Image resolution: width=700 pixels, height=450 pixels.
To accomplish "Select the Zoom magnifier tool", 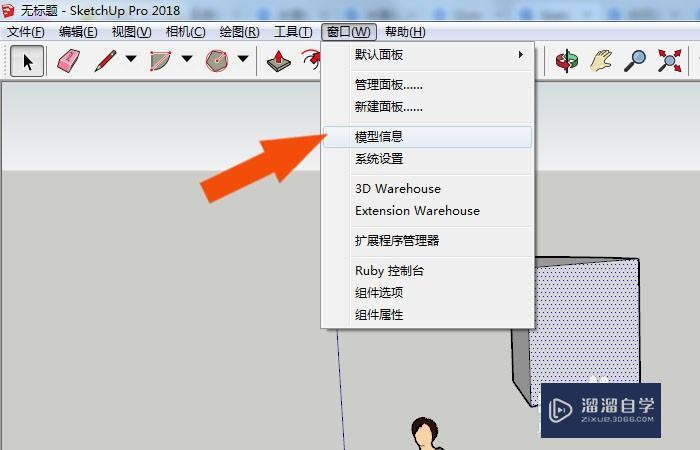I will pyautogui.click(x=635, y=61).
